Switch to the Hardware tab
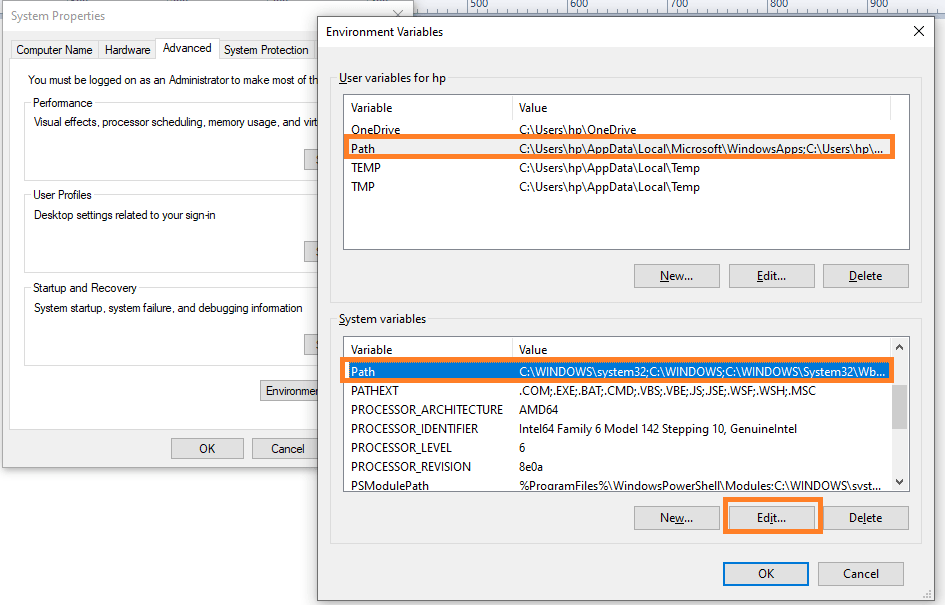 [127, 49]
